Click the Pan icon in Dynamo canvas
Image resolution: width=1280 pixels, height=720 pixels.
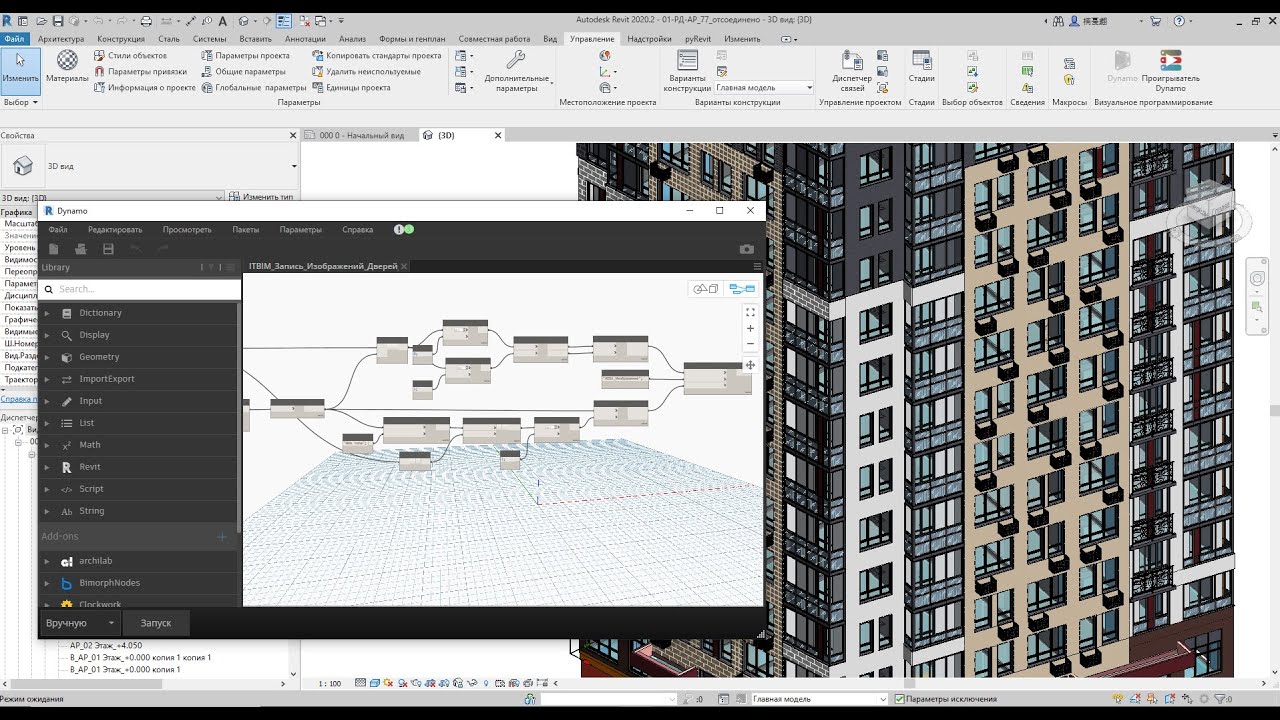[750, 365]
